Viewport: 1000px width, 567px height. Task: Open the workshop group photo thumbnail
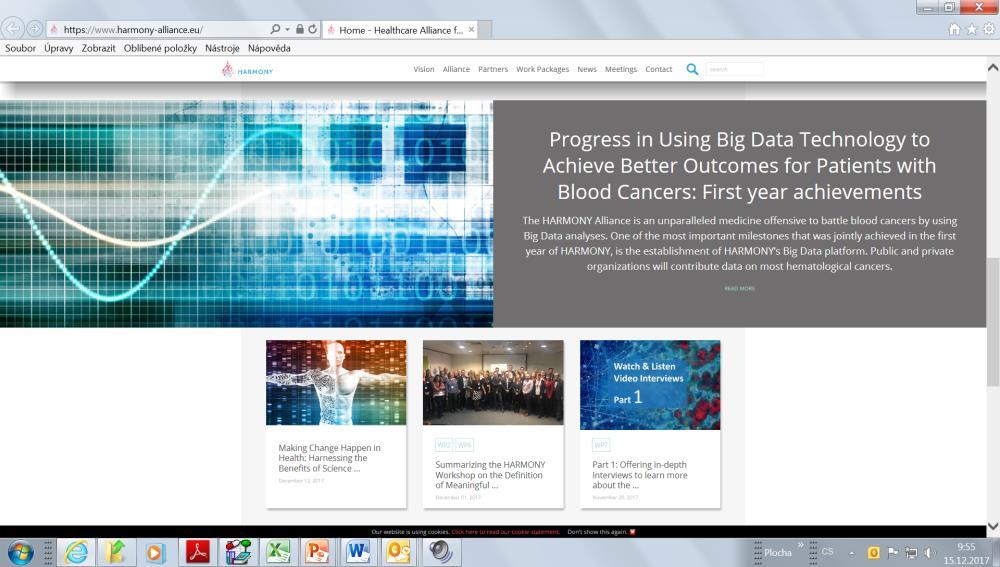point(493,382)
